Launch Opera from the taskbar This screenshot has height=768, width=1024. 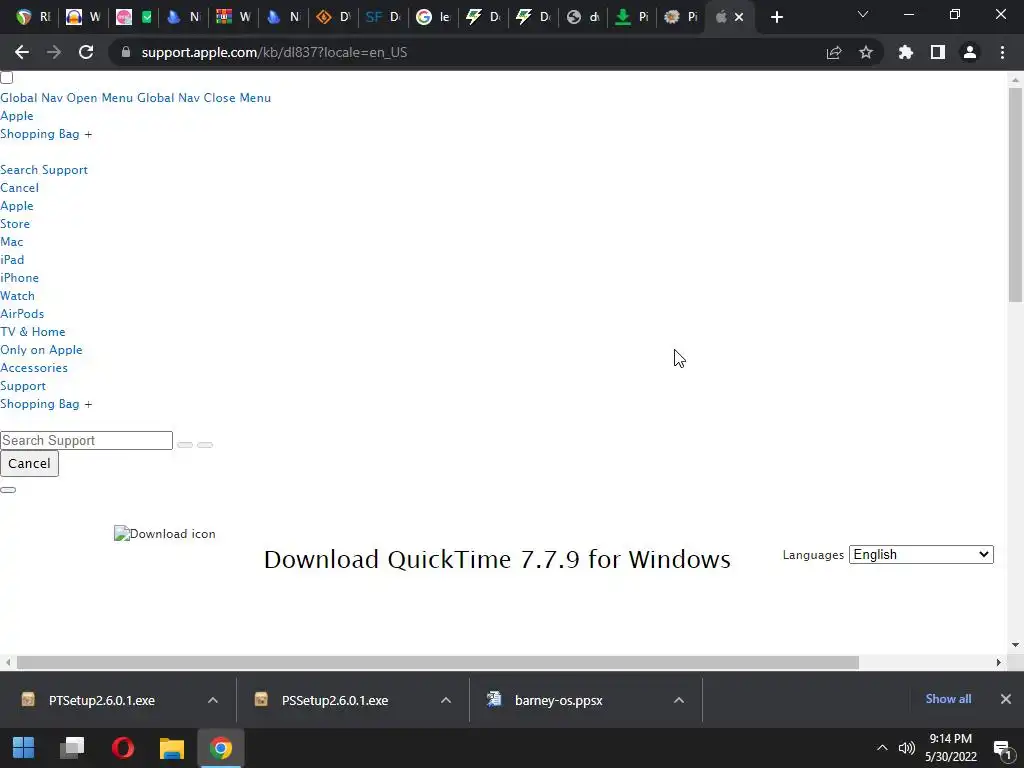click(122, 748)
